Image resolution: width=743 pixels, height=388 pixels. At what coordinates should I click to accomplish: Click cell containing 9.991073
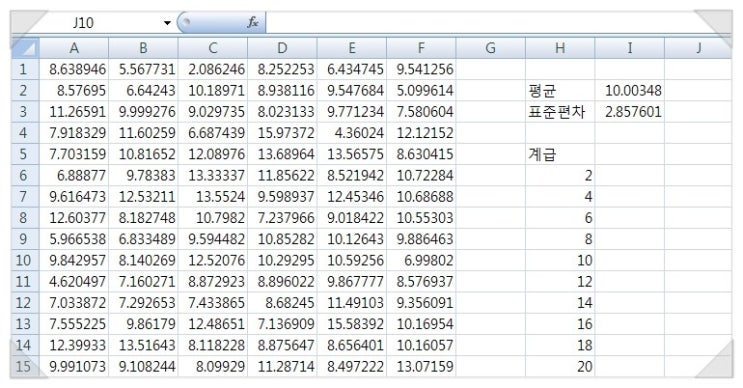point(74,366)
